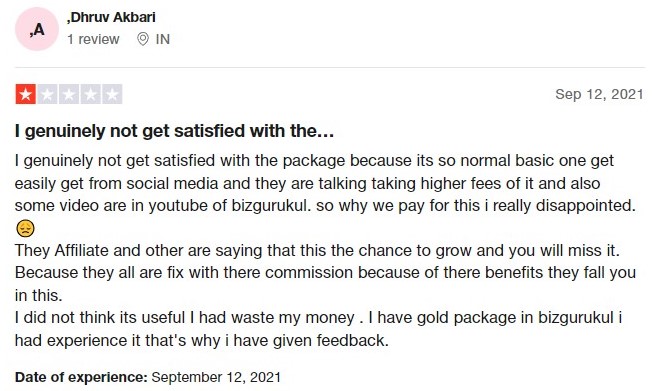Click the second grey rating star

(47, 94)
